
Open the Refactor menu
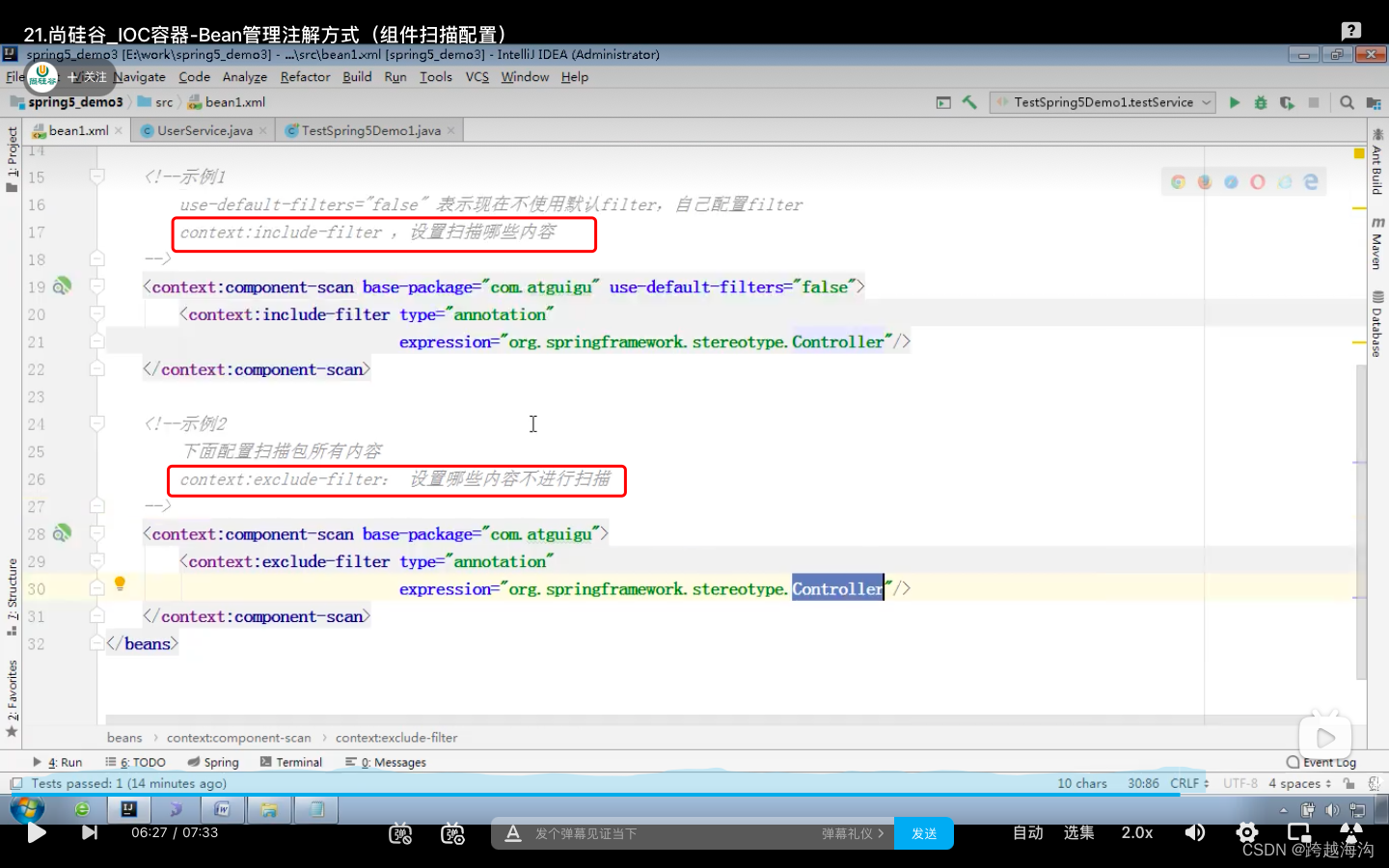click(305, 77)
